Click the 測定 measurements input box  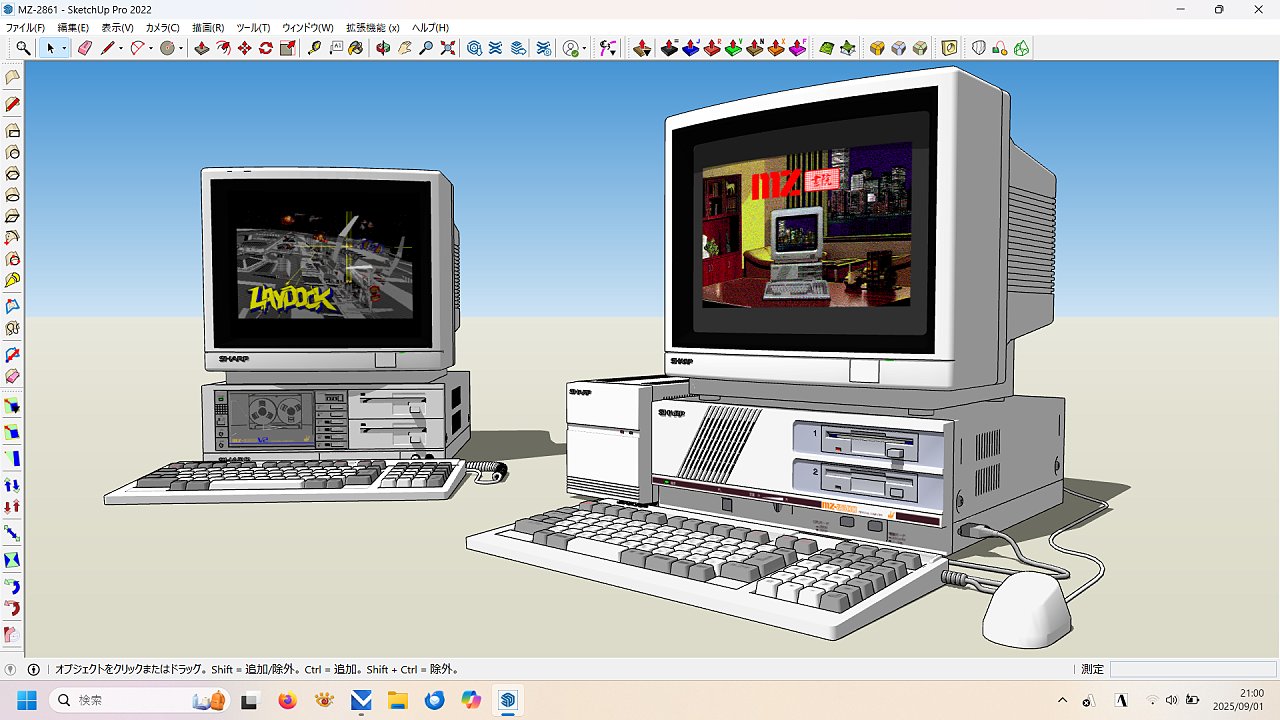click(1193, 669)
